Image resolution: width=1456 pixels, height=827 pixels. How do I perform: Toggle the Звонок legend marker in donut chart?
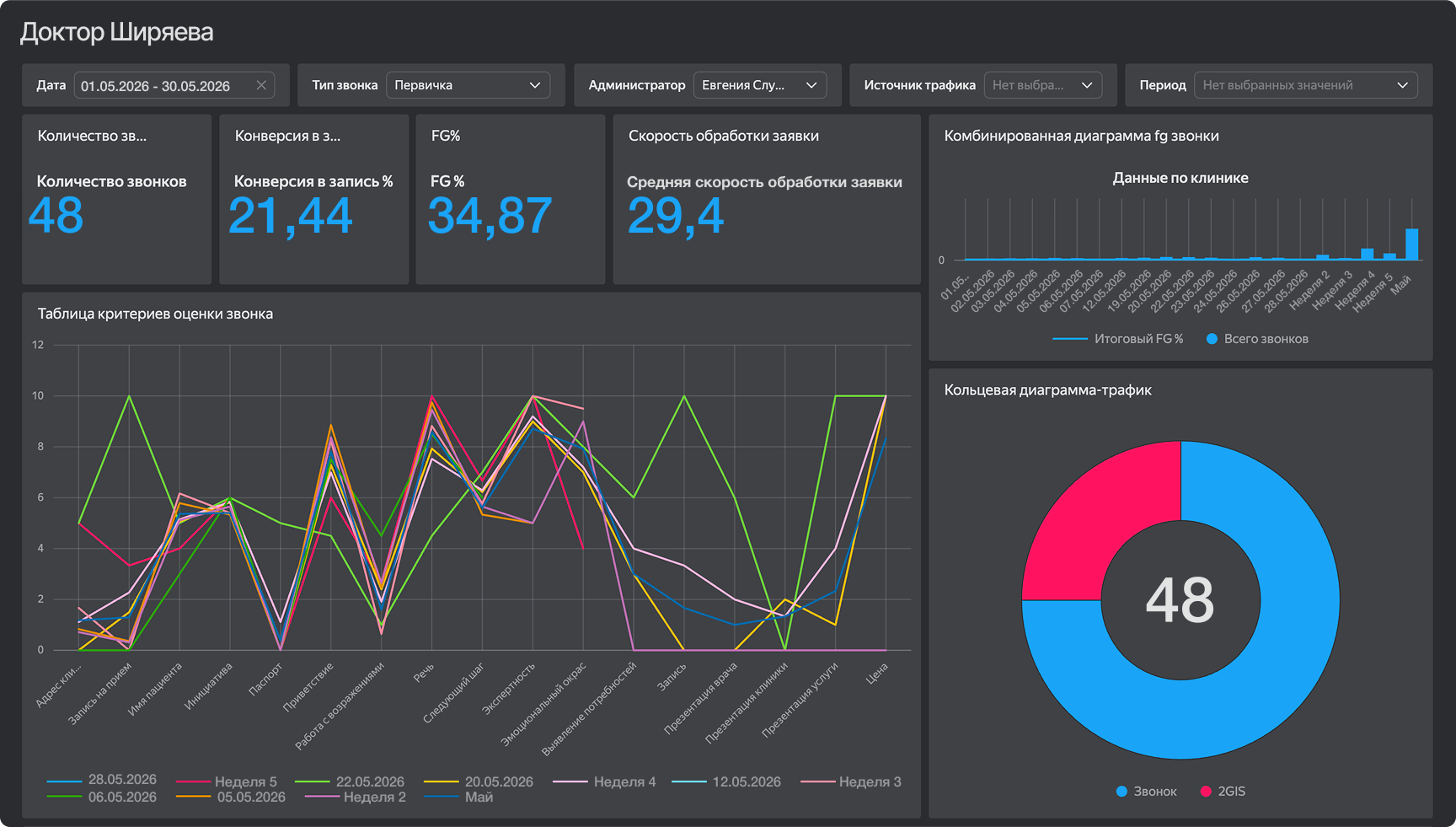[x=1121, y=791]
